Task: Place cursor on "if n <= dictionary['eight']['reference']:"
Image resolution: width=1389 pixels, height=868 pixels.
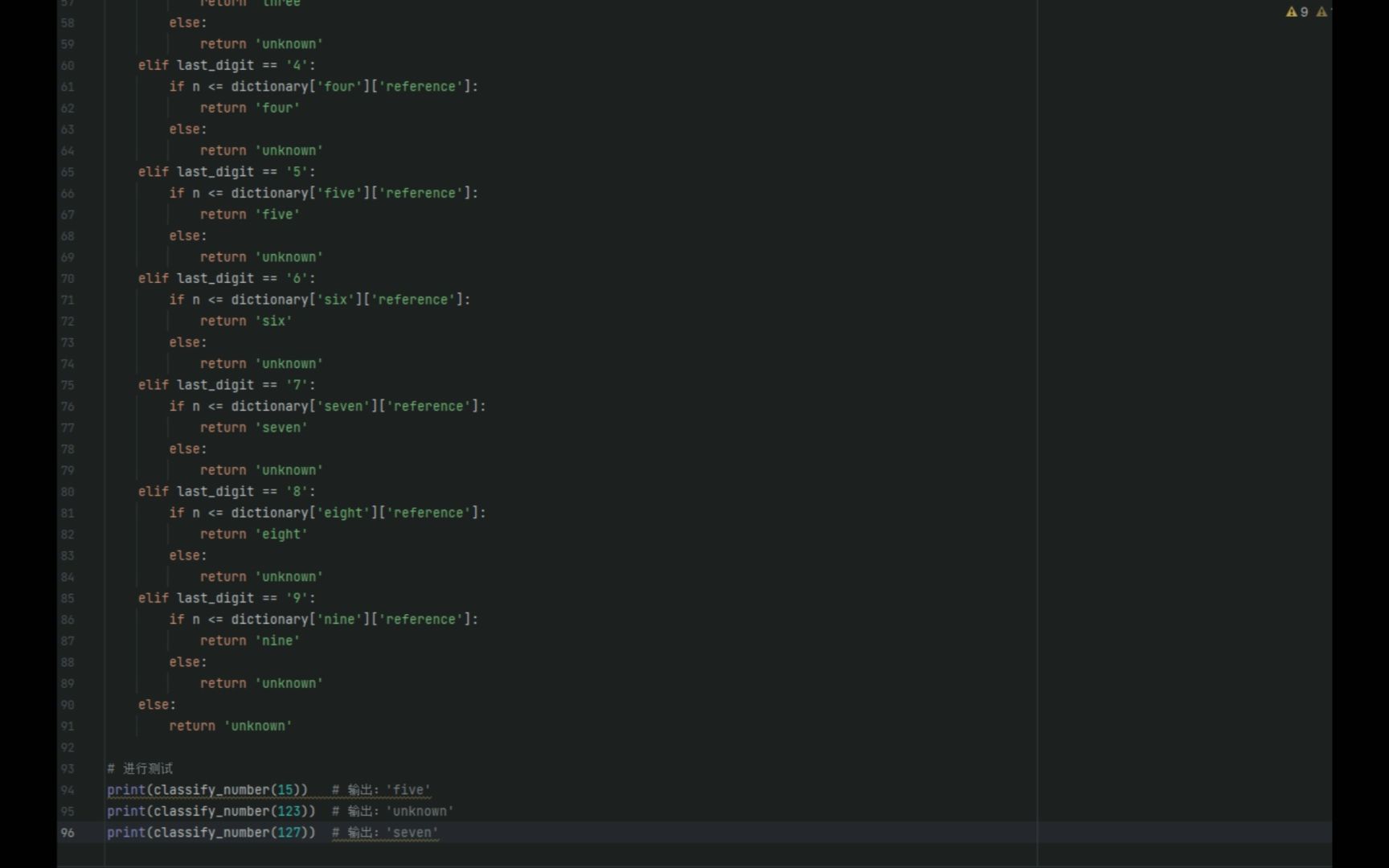Action: click(327, 513)
